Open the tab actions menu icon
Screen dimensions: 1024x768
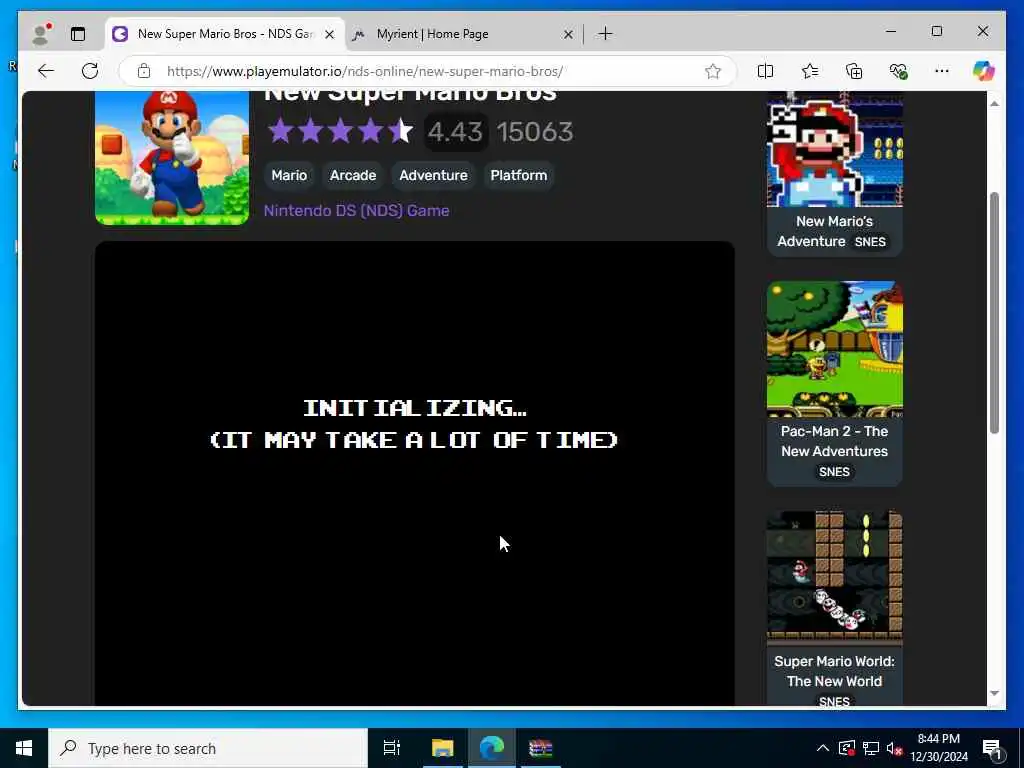pyautogui.click(x=78, y=34)
